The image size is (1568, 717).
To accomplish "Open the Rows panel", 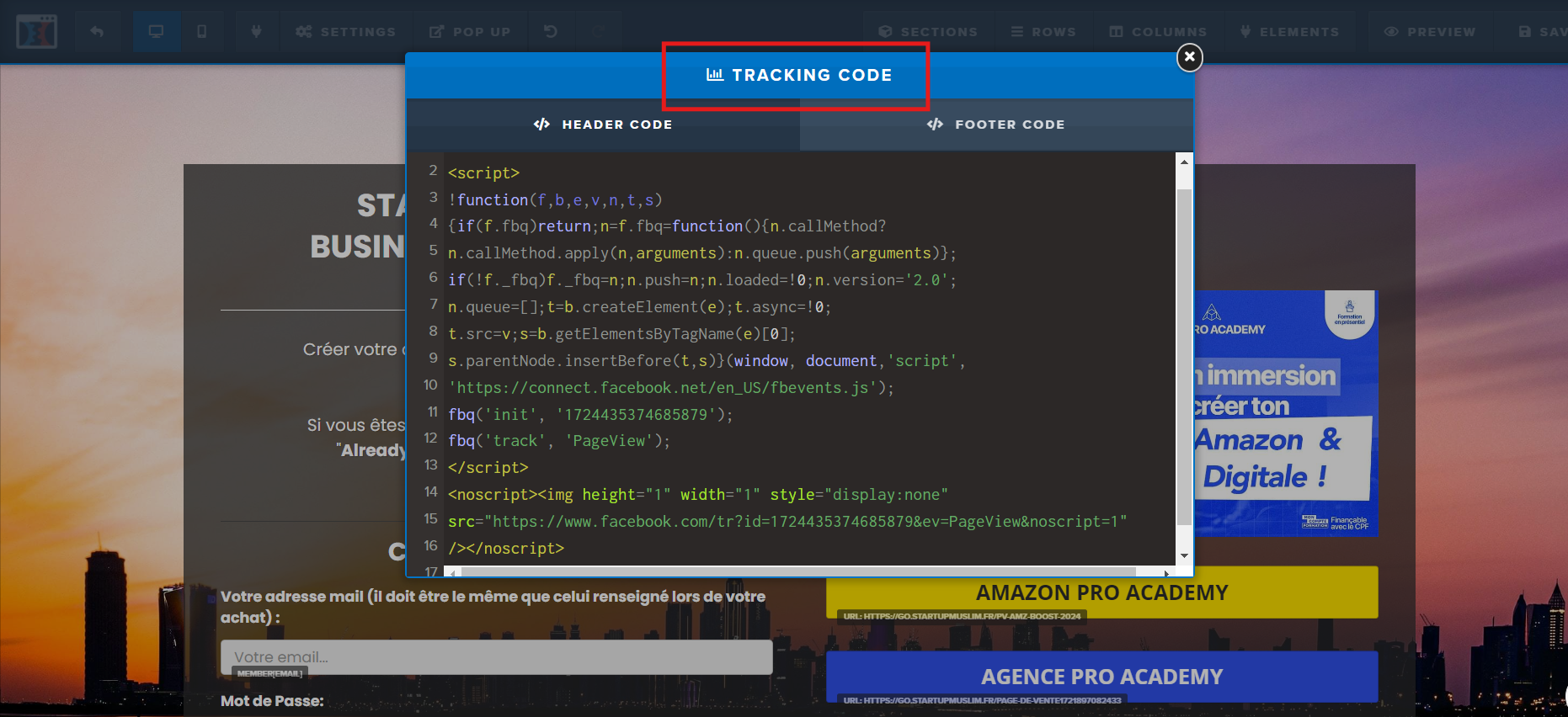I will click(1043, 32).
